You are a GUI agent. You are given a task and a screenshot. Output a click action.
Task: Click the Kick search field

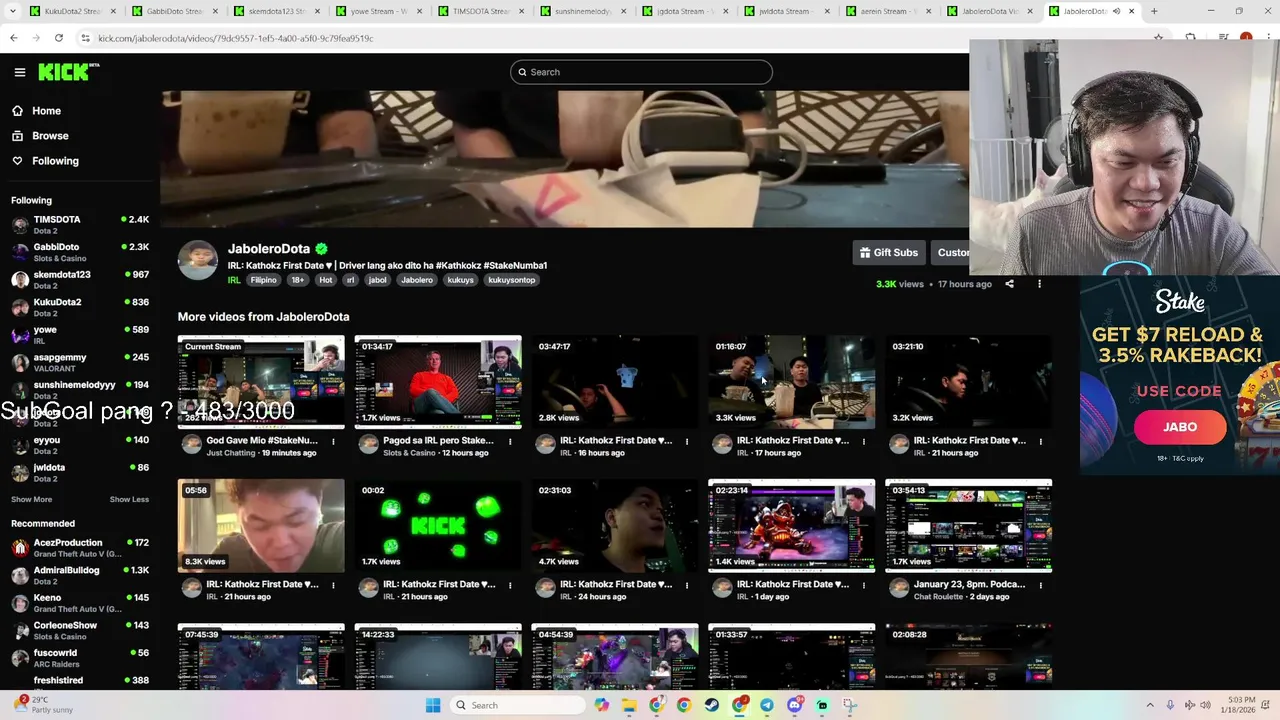(641, 72)
